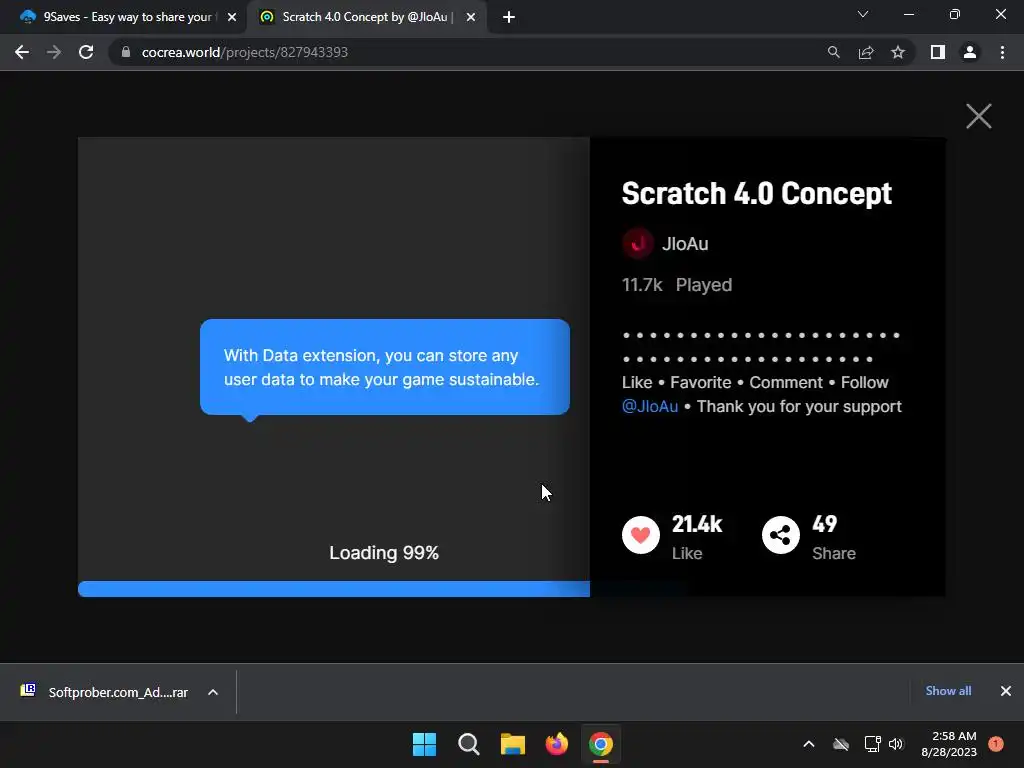Open the clock showing 2:58 AM
Image resolution: width=1024 pixels, height=768 pixels.
(949, 744)
